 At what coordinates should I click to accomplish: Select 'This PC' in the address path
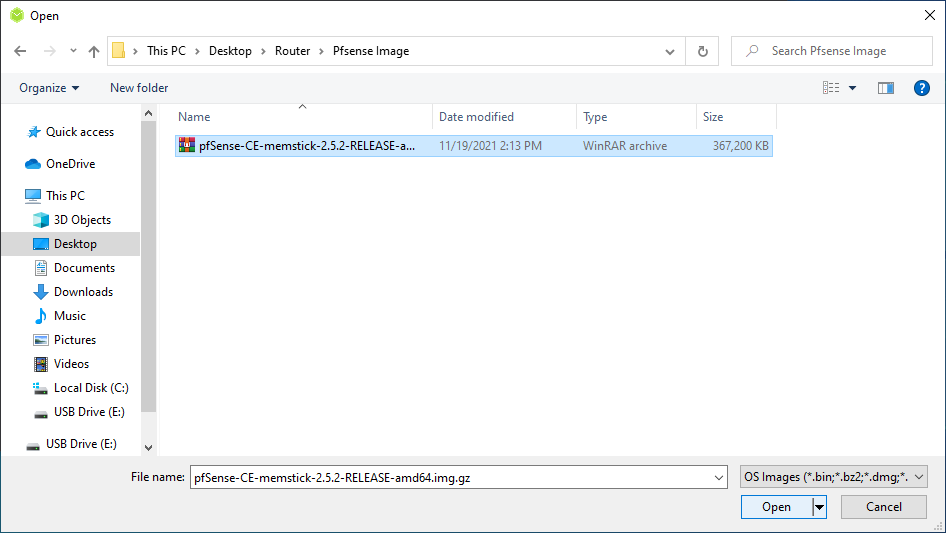tap(167, 51)
